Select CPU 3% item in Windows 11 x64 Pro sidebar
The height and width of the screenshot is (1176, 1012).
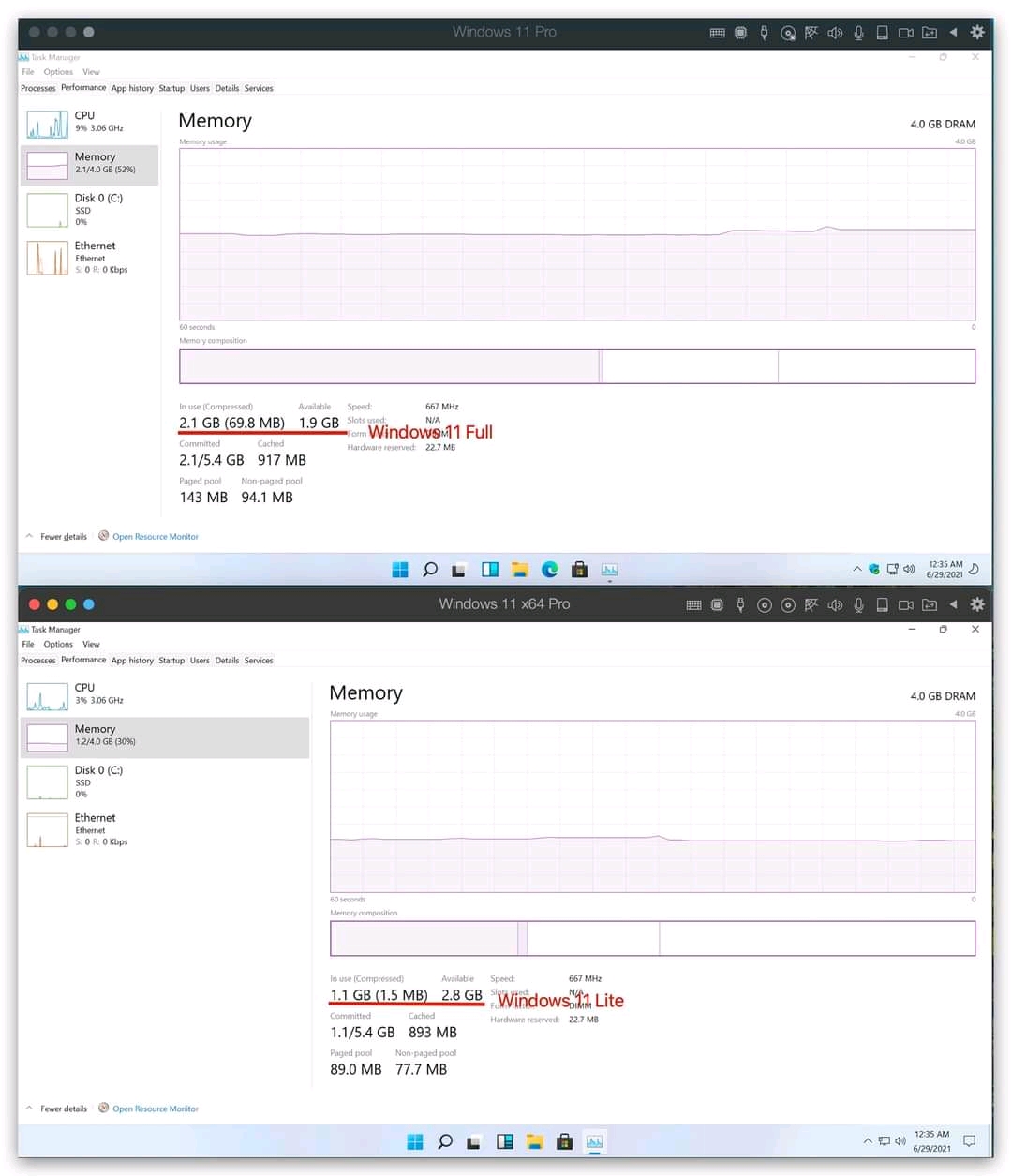tap(165, 695)
